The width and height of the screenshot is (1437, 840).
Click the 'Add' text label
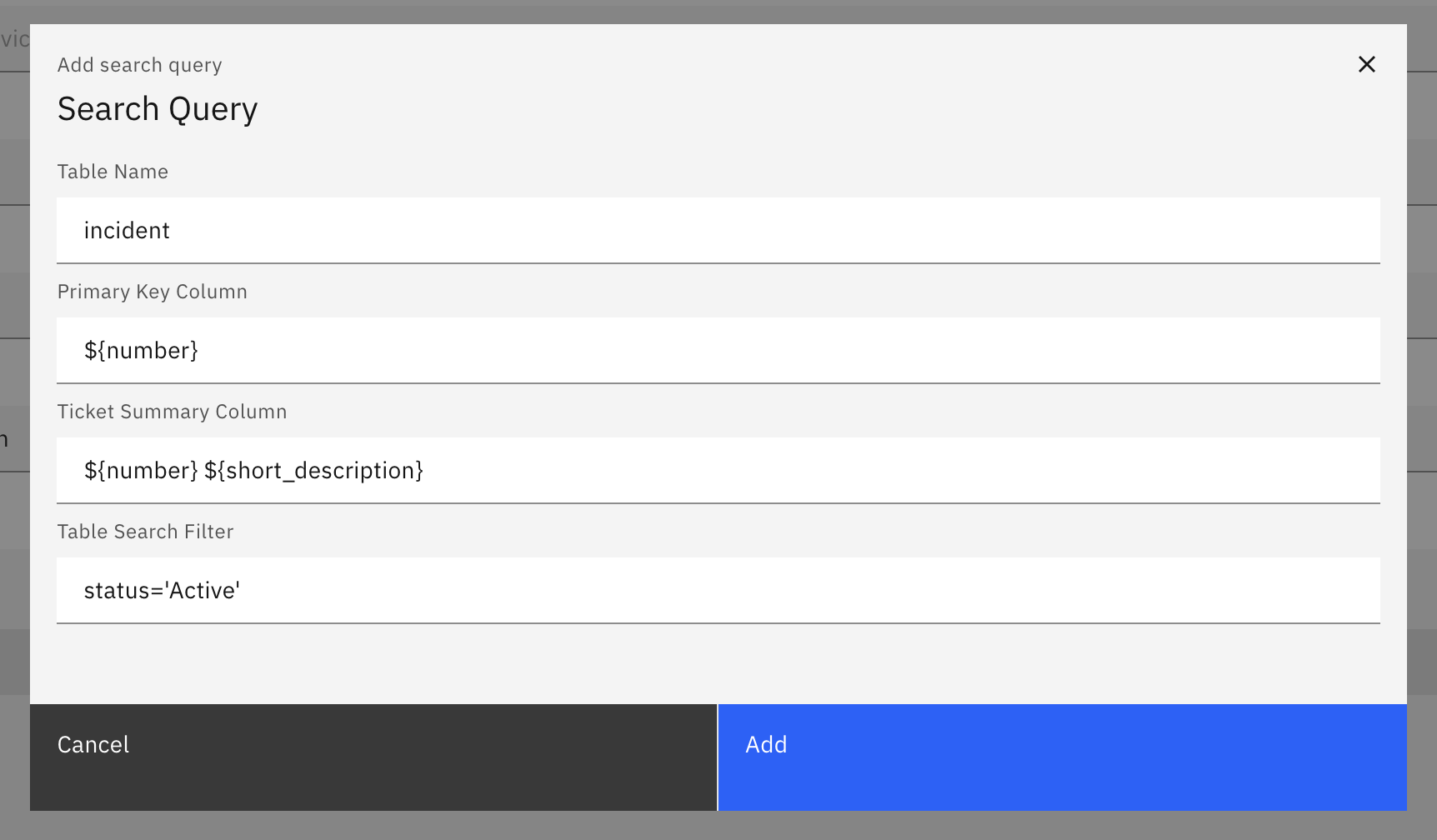click(766, 744)
